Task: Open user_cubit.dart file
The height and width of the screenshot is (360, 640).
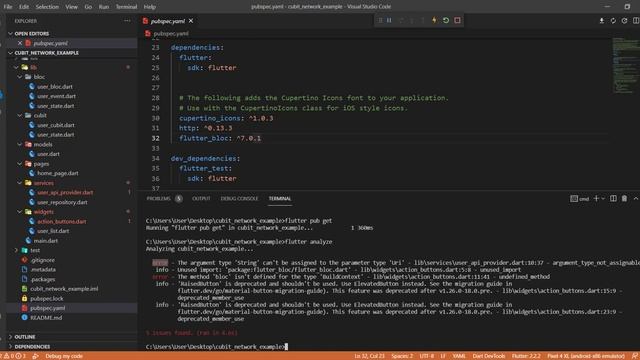Action: [56, 125]
